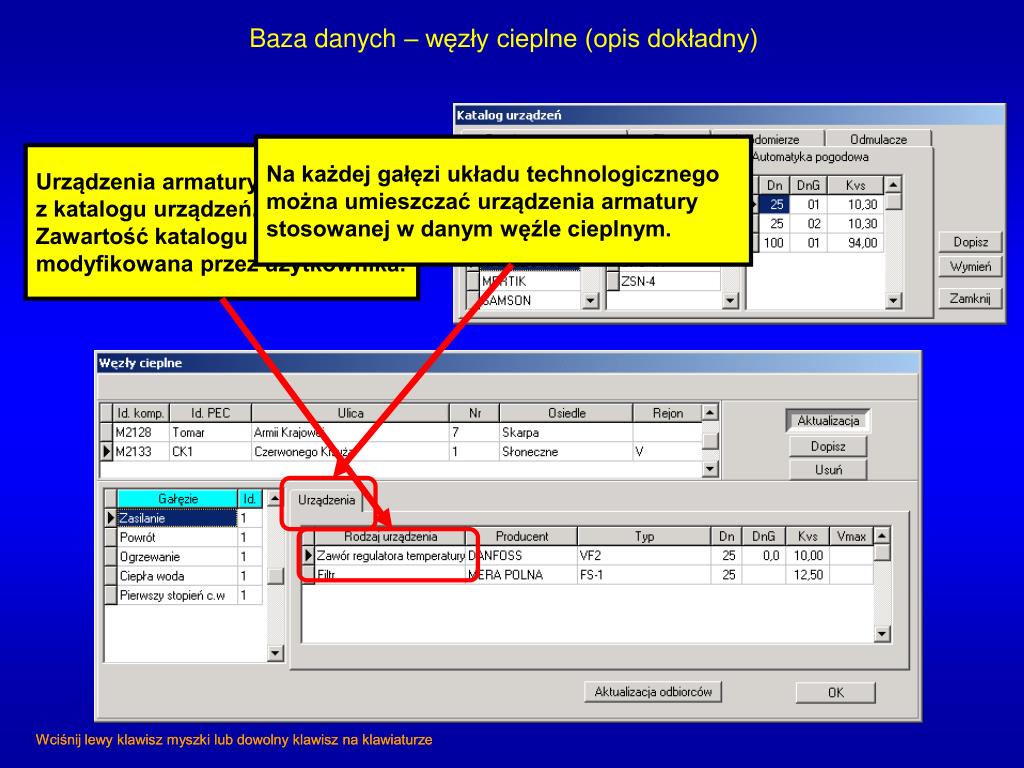Screen dimensions: 1024x768
Task: Click the Vmax column header
Action: pos(852,536)
